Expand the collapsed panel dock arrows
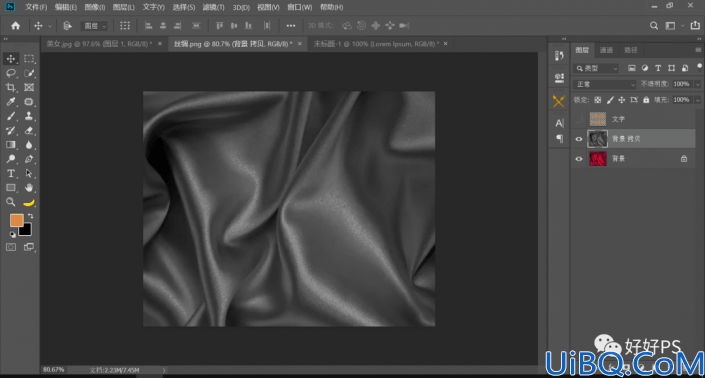705x378 pixels. pos(564,39)
